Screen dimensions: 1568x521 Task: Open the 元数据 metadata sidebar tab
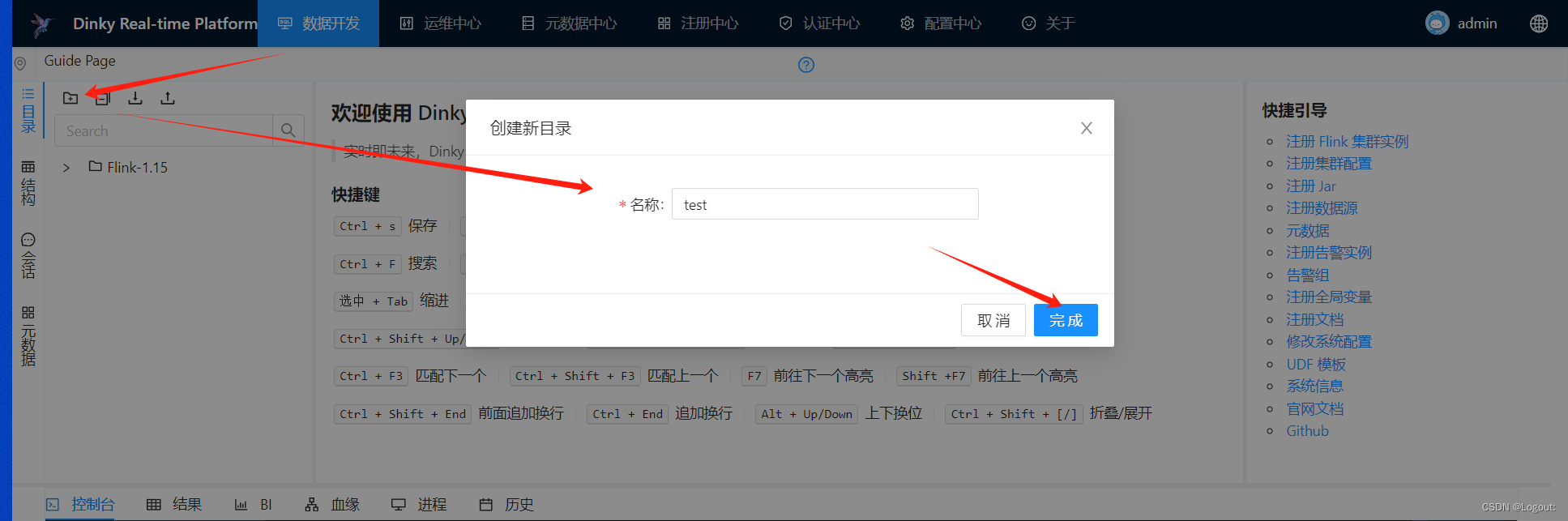28,336
